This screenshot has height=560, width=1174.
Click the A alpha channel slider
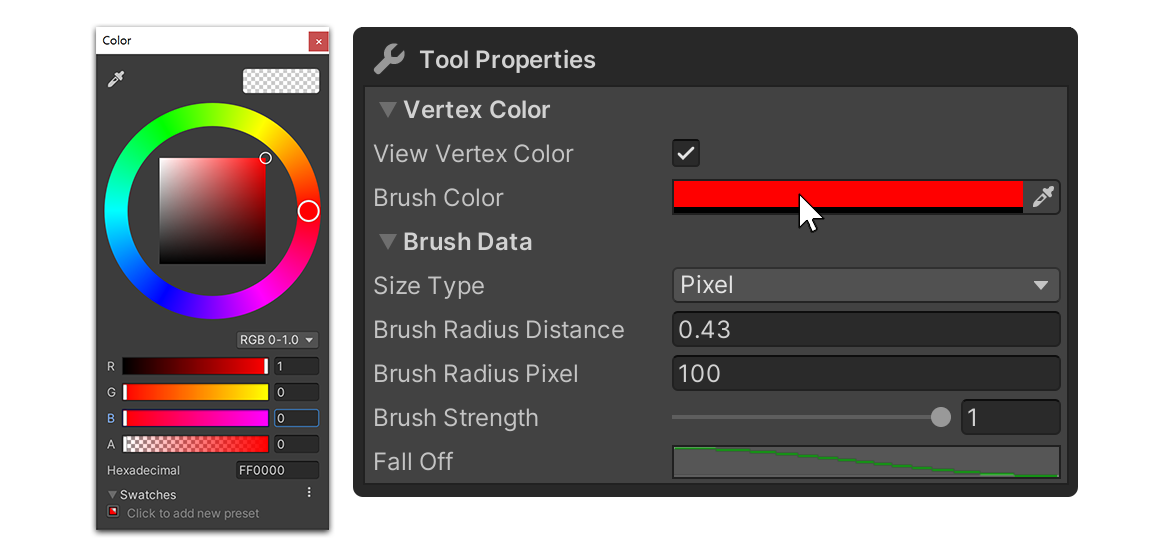[195, 444]
